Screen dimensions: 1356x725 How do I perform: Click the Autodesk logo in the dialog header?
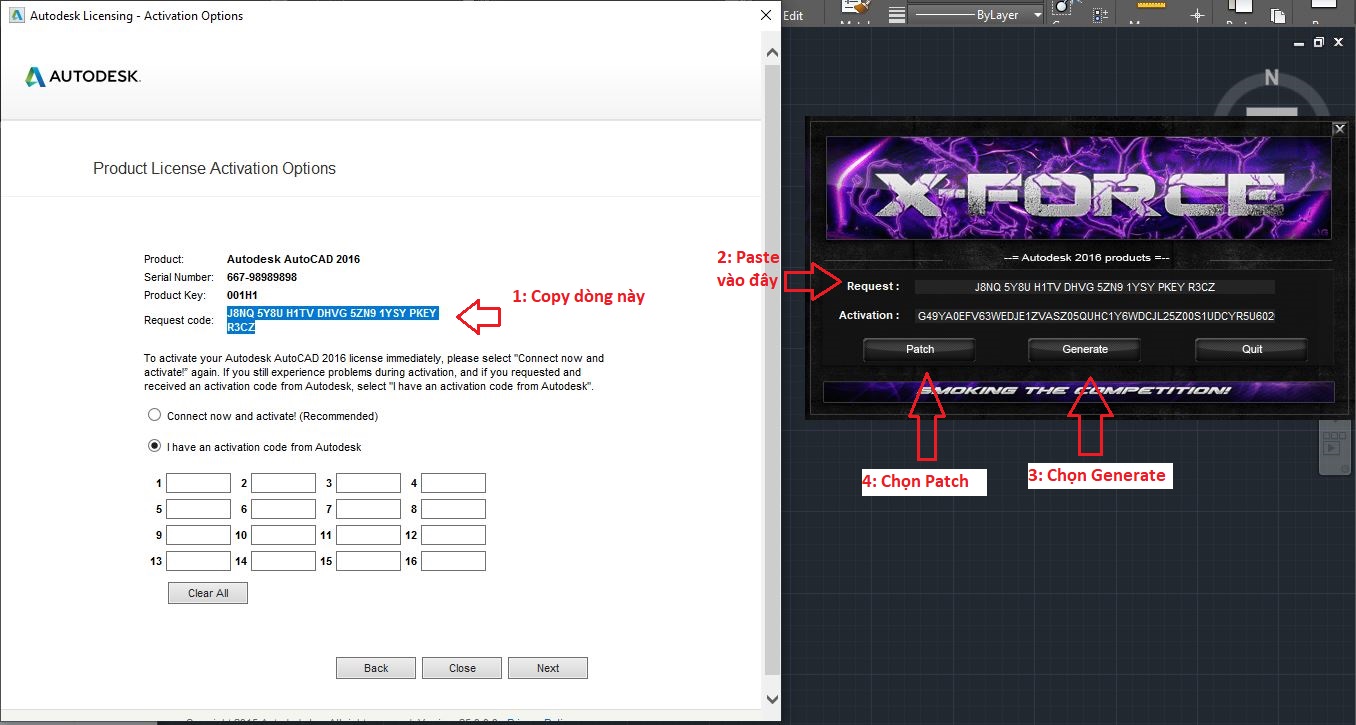[83, 77]
